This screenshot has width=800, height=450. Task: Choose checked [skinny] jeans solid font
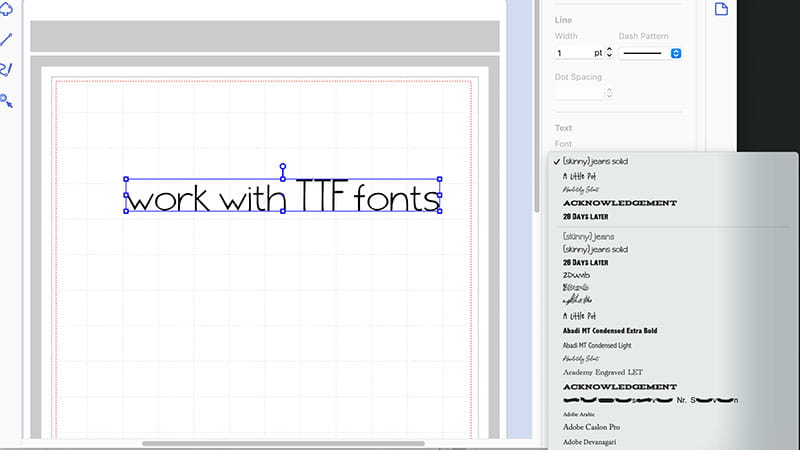pyautogui.click(x=595, y=161)
